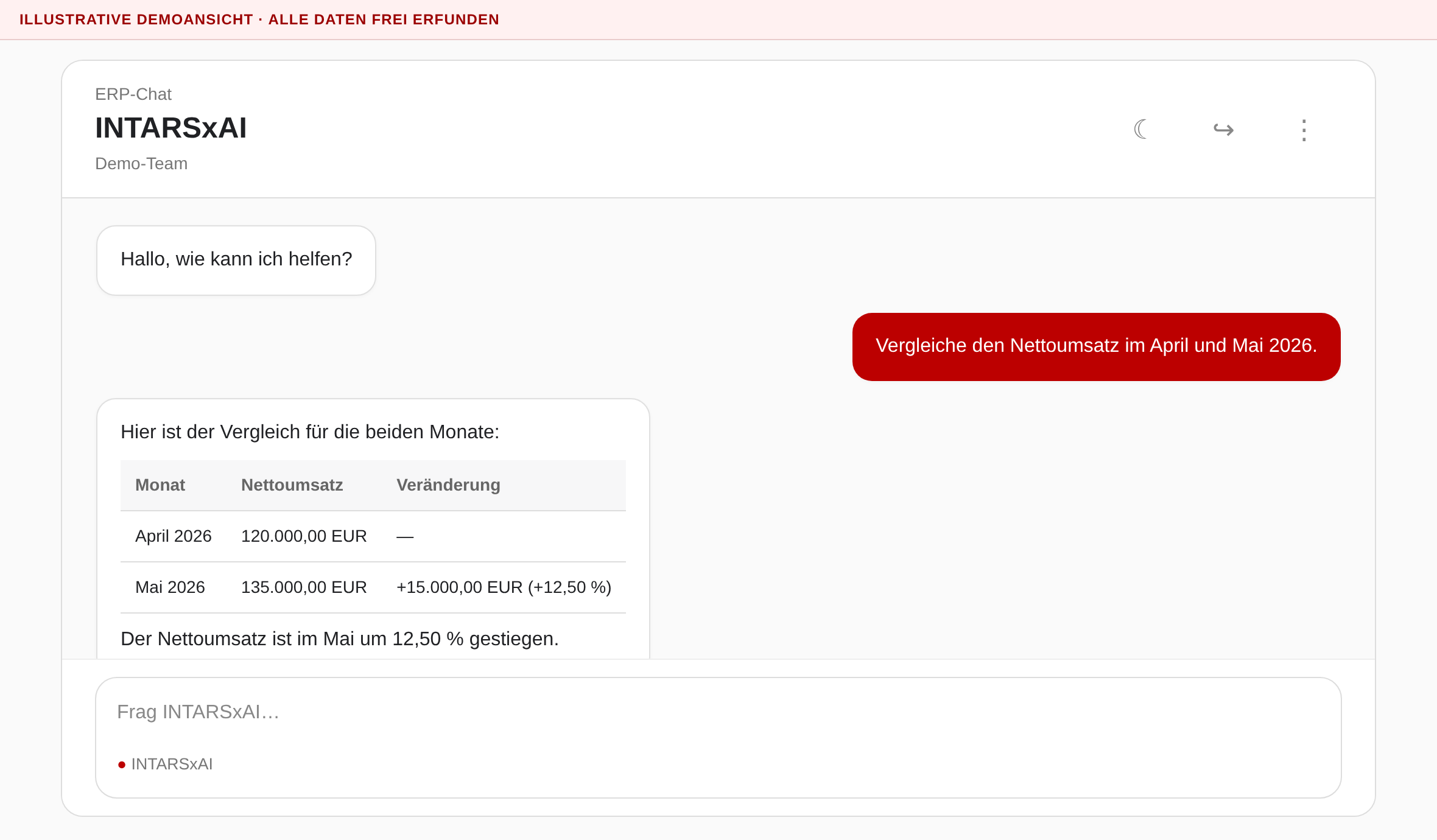
Task: Click the dash in the April Veränderung cell
Action: 405,537
